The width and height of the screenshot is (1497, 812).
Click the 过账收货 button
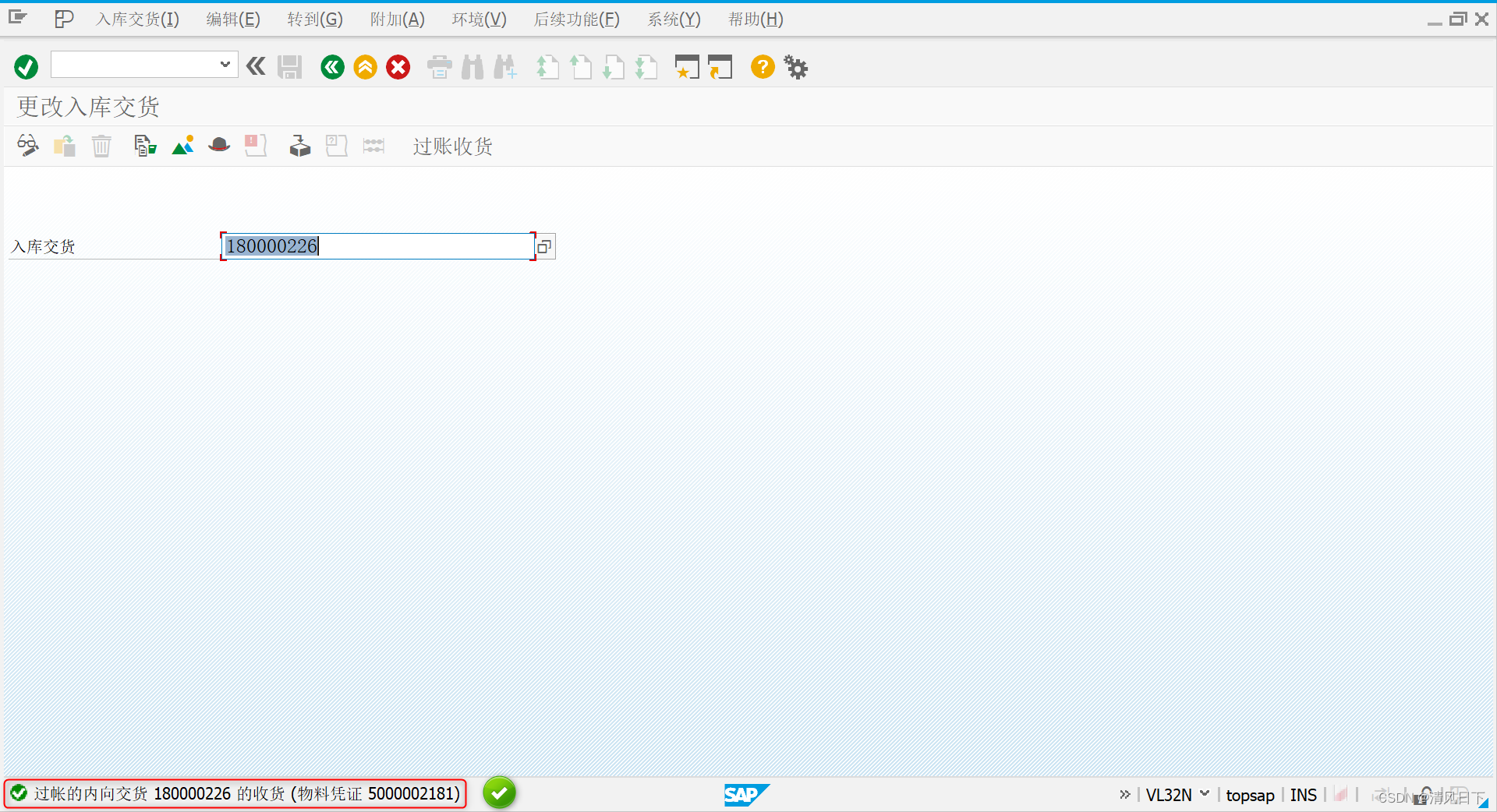452,147
